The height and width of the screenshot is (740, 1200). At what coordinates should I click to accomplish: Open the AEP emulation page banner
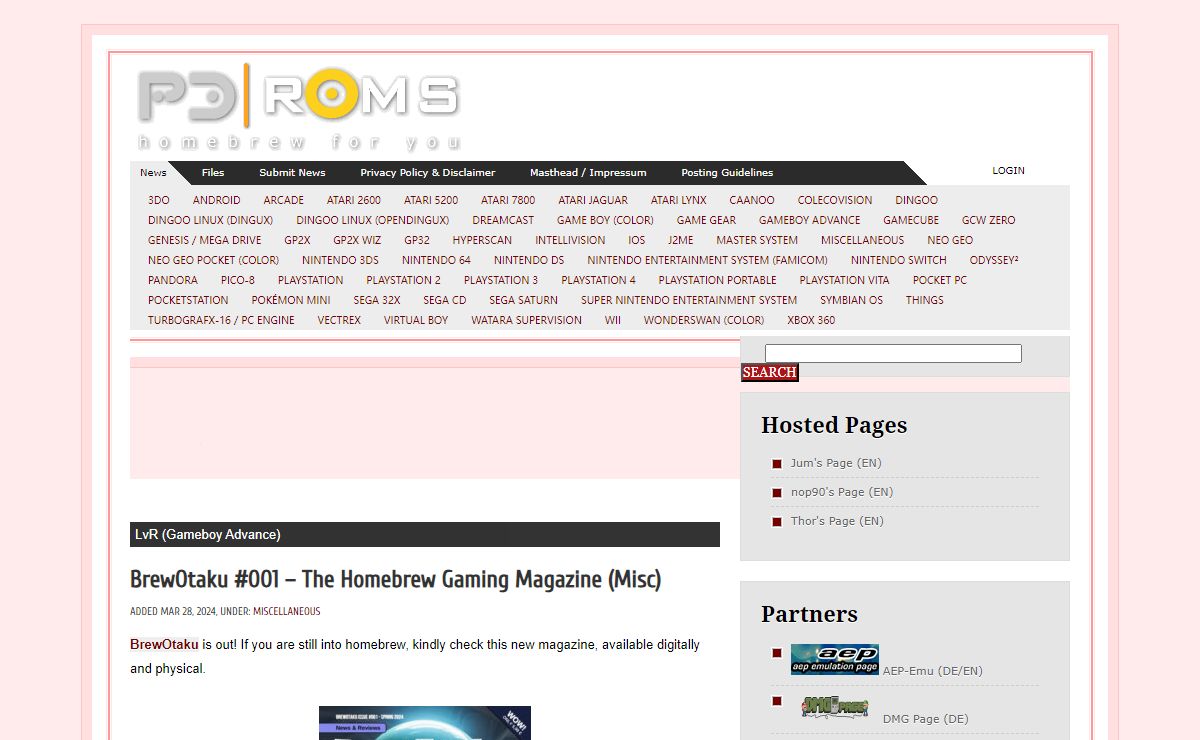[x=835, y=660]
